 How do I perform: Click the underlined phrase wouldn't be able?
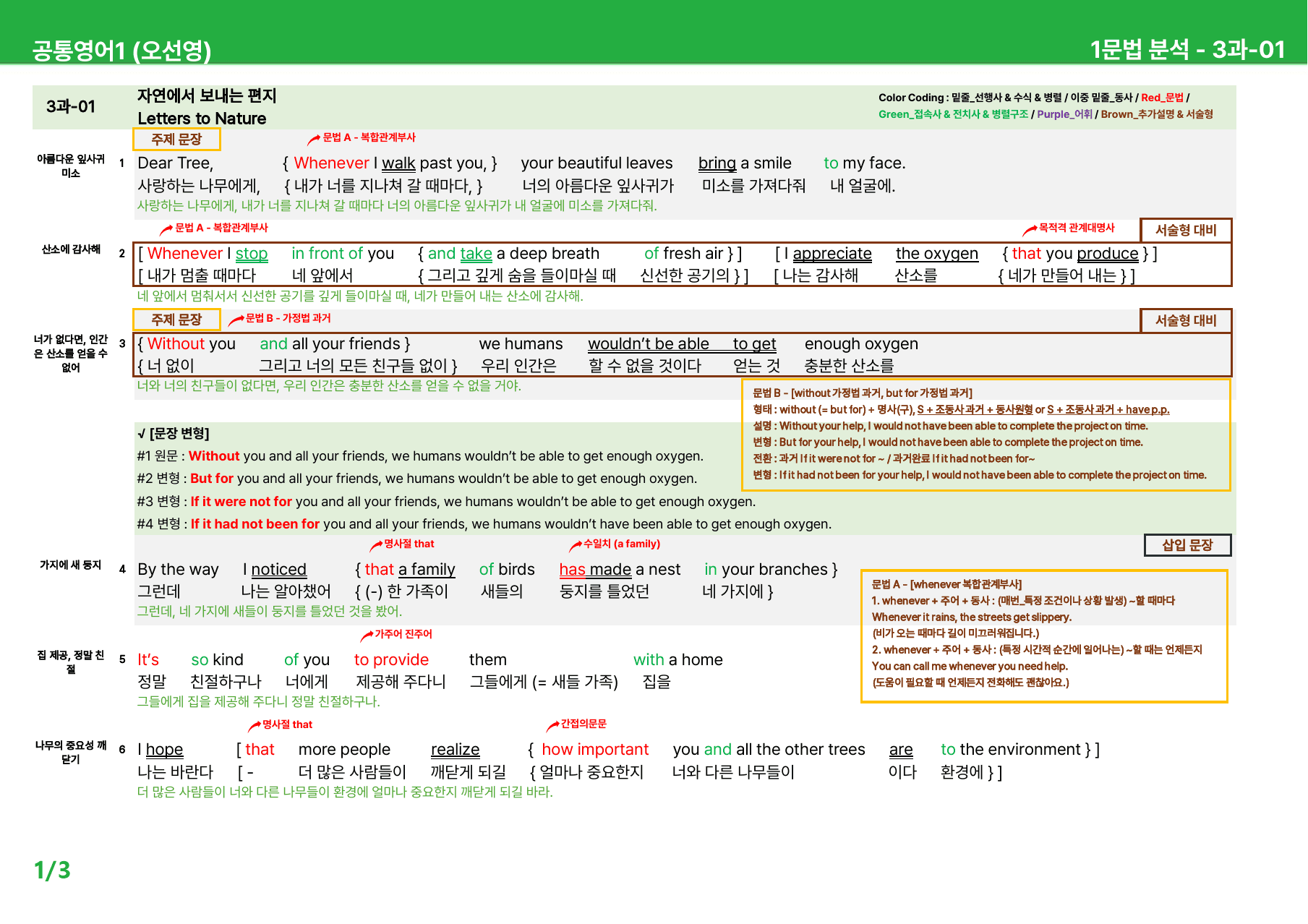click(x=648, y=344)
